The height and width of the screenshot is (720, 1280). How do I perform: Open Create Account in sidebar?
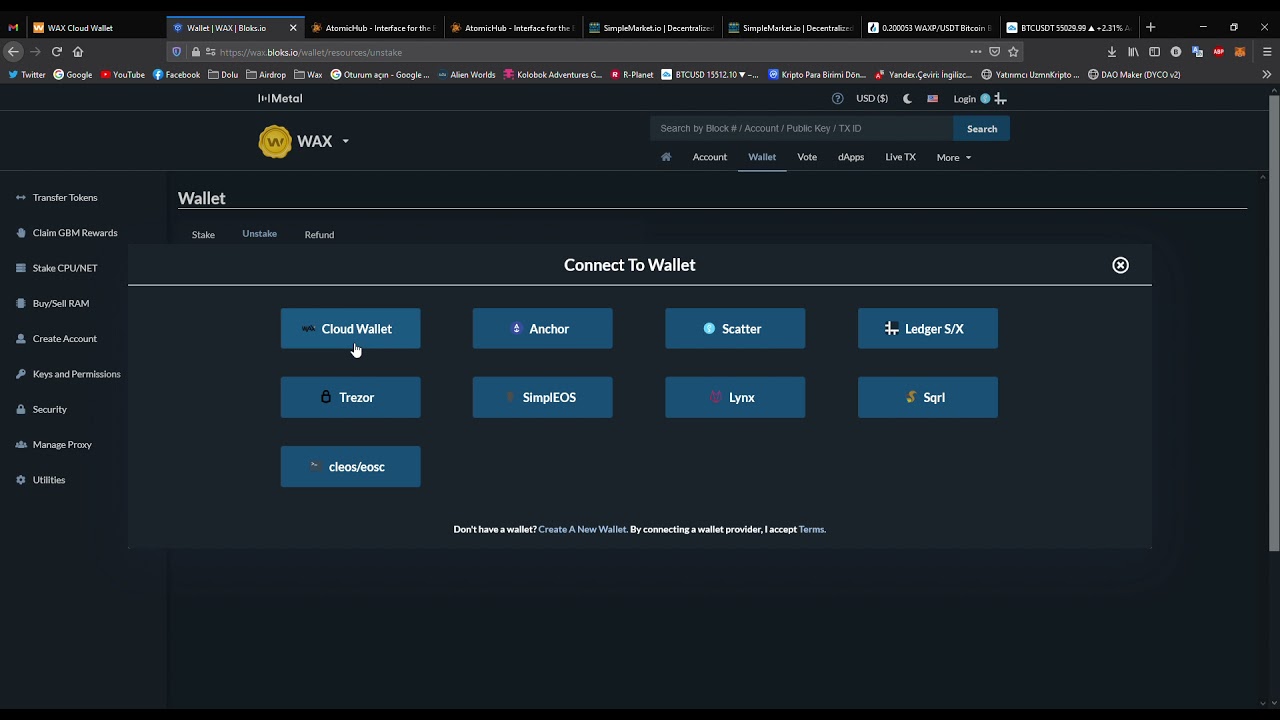click(56, 338)
